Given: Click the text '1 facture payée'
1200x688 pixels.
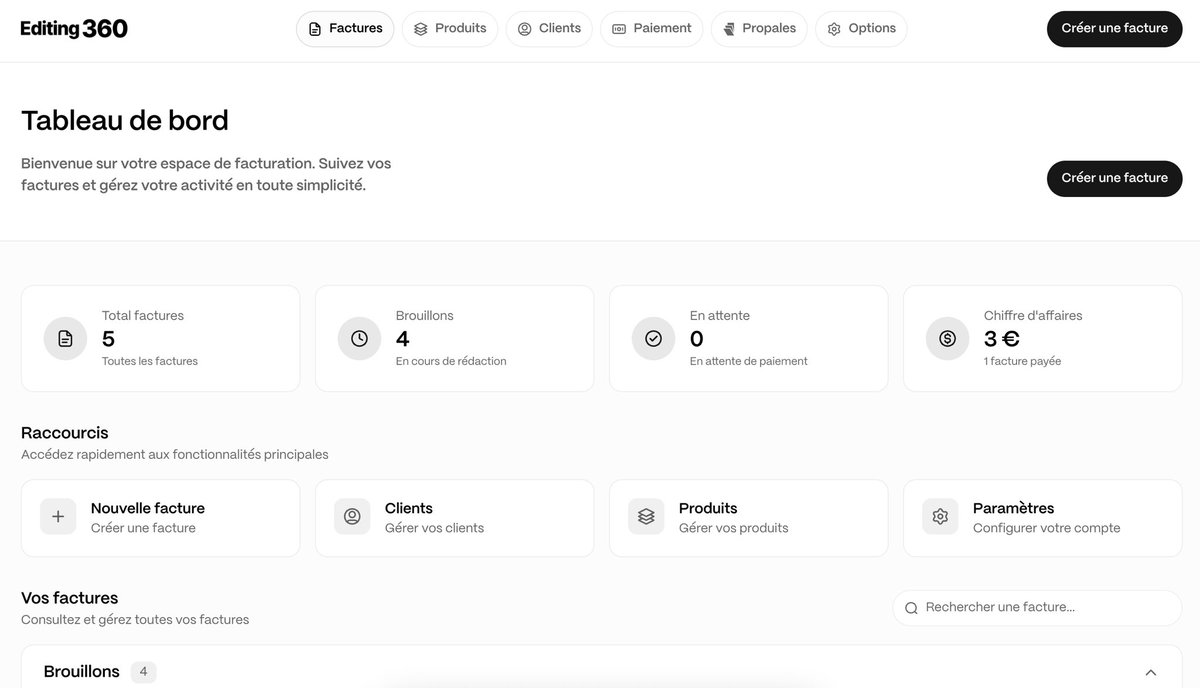Looking at the screenshot, I should point(1022,361).
